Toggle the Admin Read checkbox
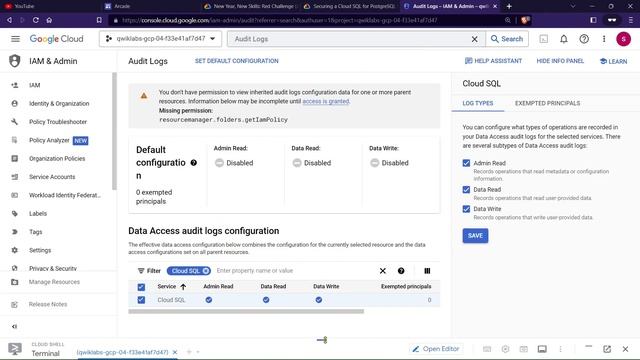 466,163
